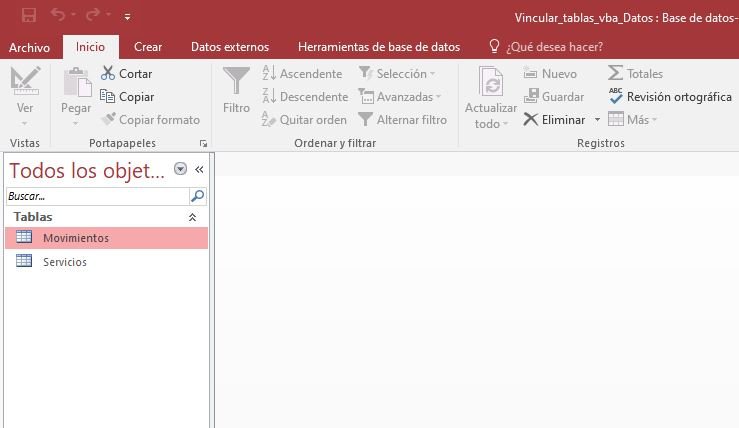Expand the Eliminar dropdown arrow

(597, 120)
